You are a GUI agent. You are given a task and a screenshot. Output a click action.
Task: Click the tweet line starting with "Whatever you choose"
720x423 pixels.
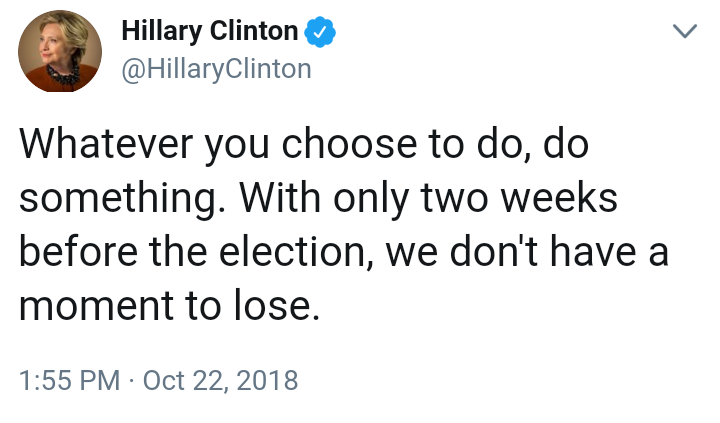click(x=304, y=145)
